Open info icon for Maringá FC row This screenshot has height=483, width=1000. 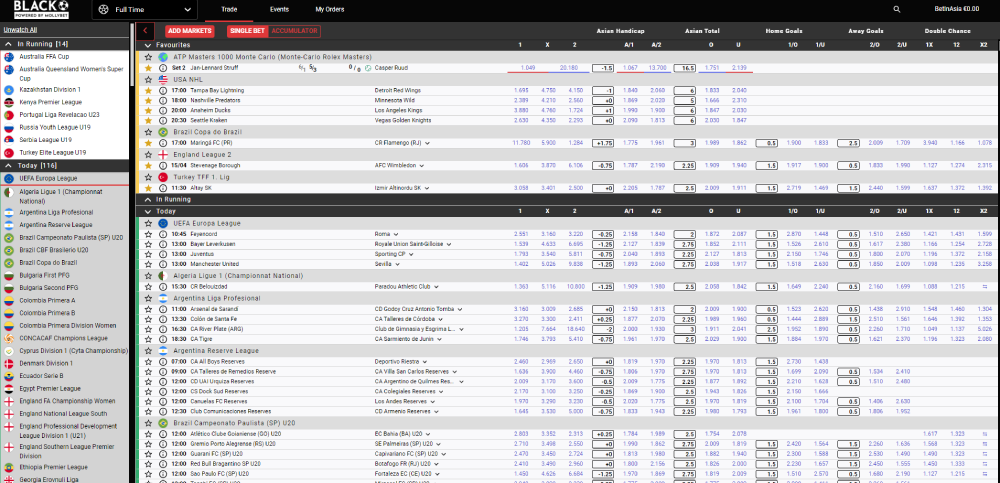coord(163,143)
